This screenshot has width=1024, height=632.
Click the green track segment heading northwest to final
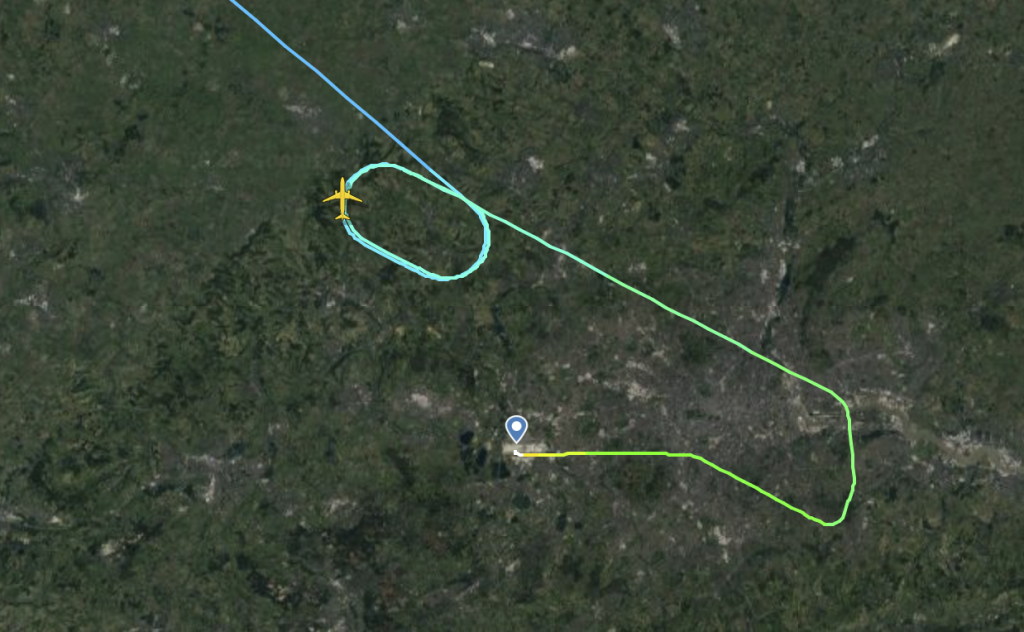pos(751,484)
